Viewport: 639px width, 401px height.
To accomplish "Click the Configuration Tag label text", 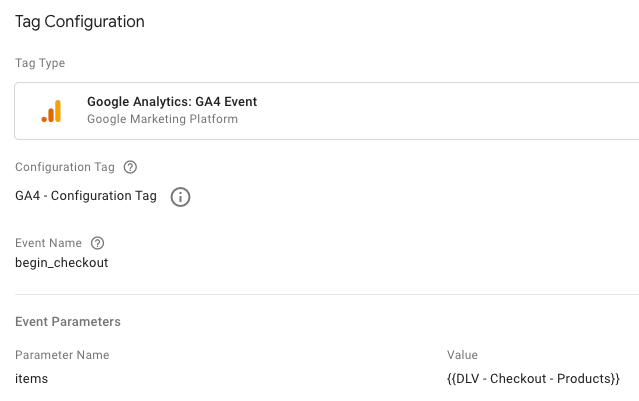I will (x=65, y=167).
